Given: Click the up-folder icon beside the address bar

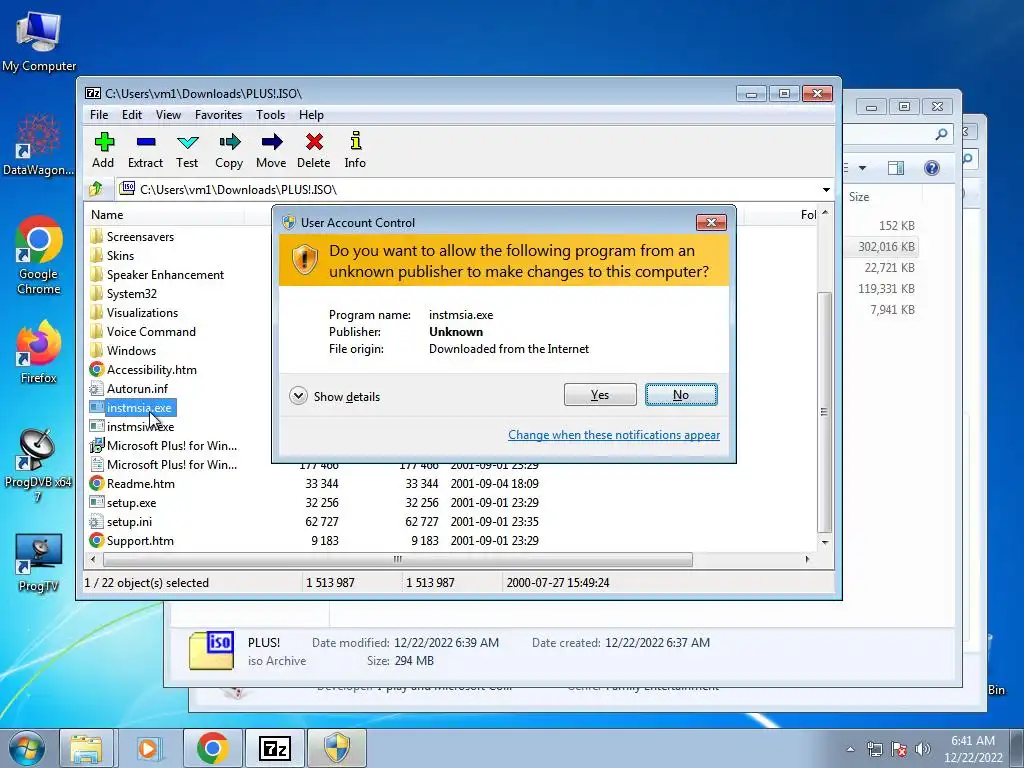Looking at the screenshot, I should click(x=96, y=189).
